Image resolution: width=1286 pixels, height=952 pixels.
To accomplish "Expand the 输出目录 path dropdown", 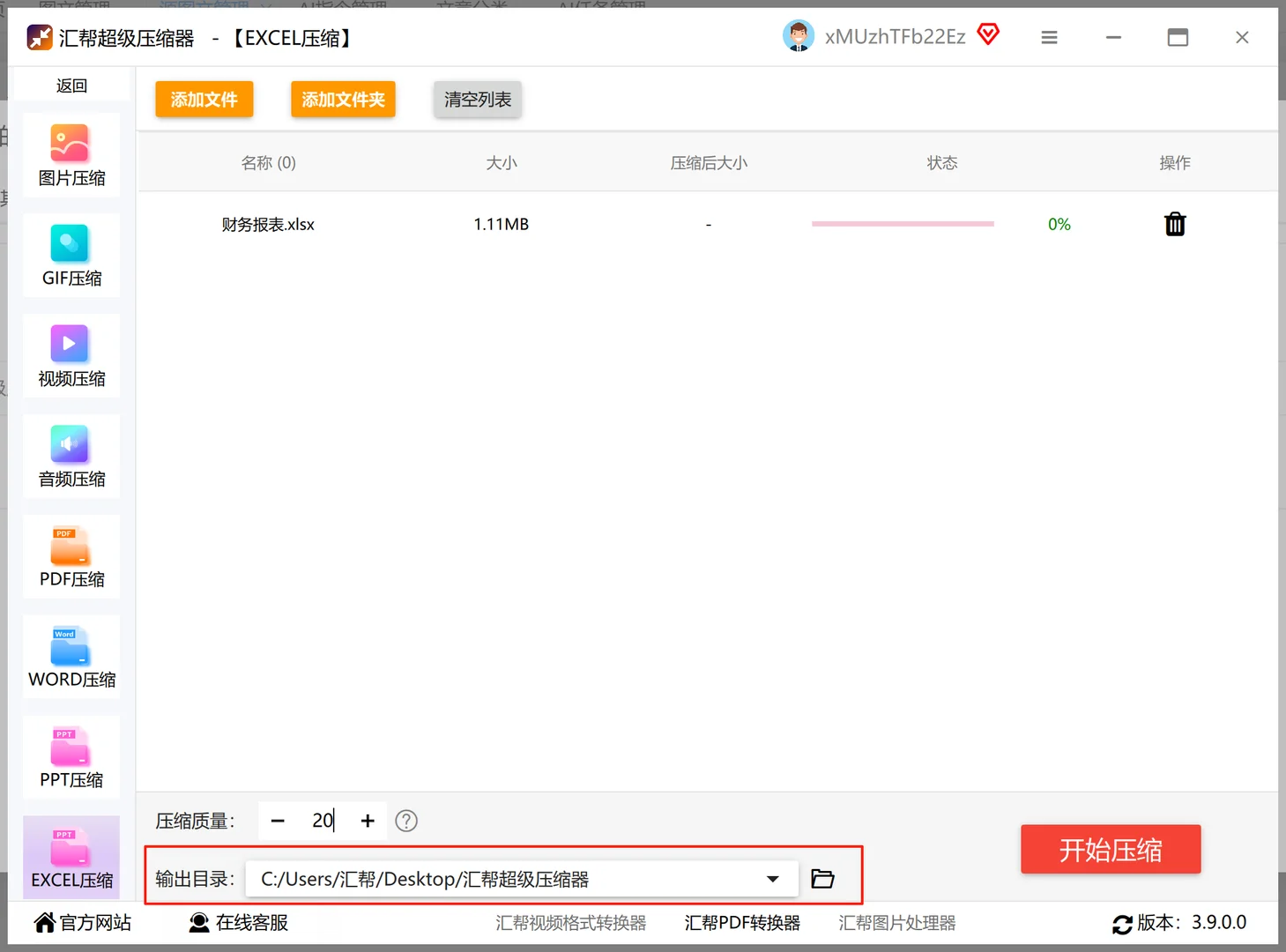I will (773, 878).
